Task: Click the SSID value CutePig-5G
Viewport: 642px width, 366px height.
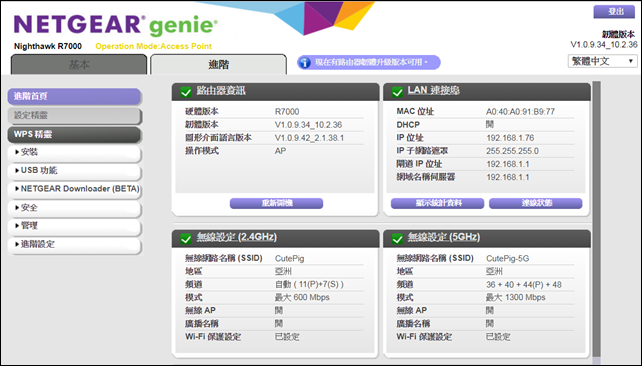Action: (508, 259)
